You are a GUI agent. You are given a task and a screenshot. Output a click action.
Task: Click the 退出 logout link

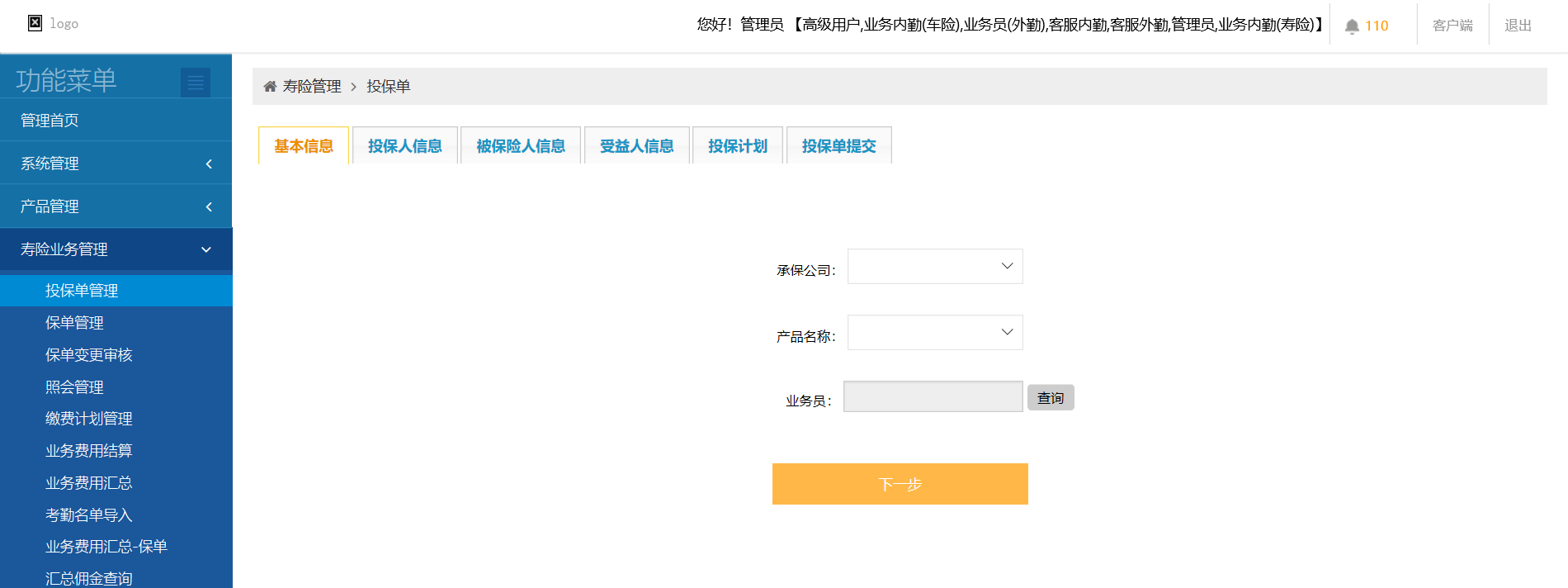tap(1518, 26)
